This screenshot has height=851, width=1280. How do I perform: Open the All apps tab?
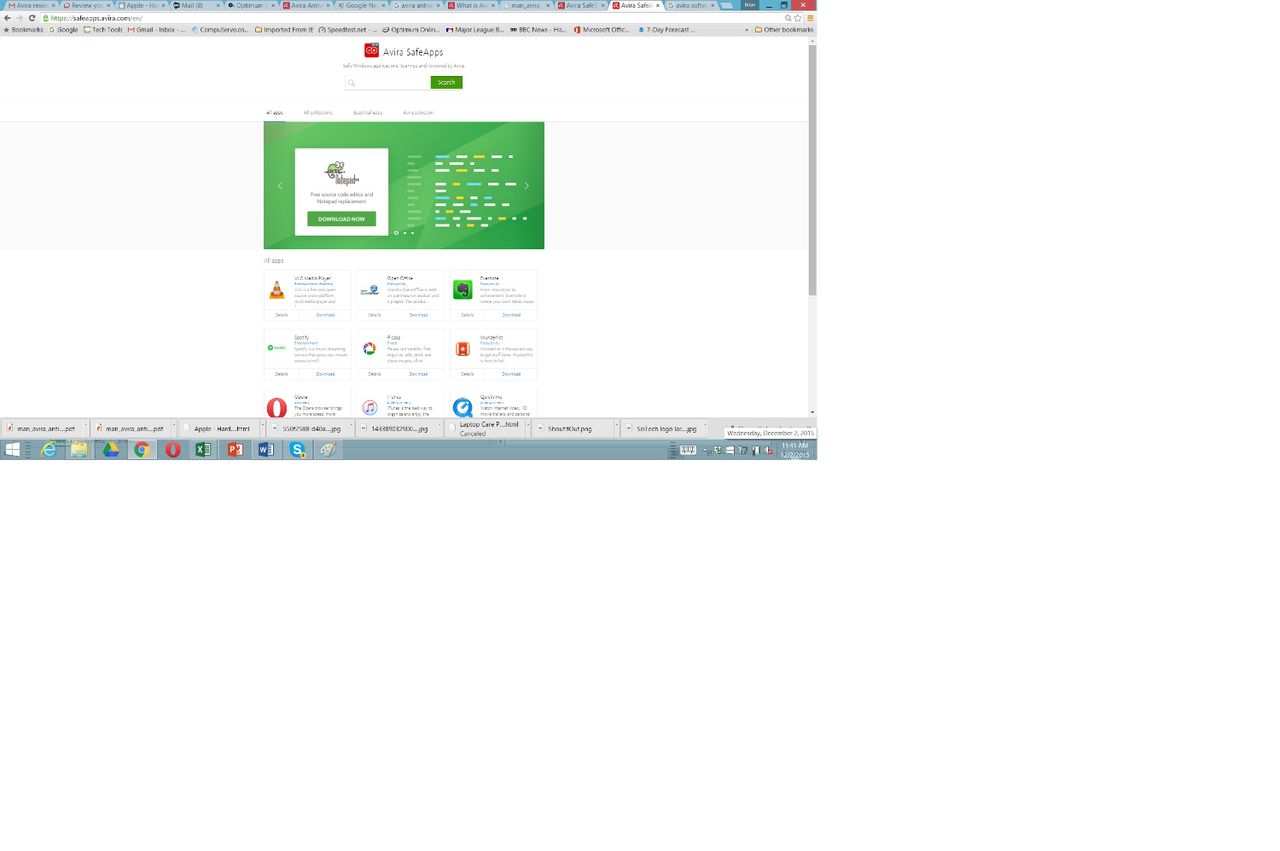274,113
